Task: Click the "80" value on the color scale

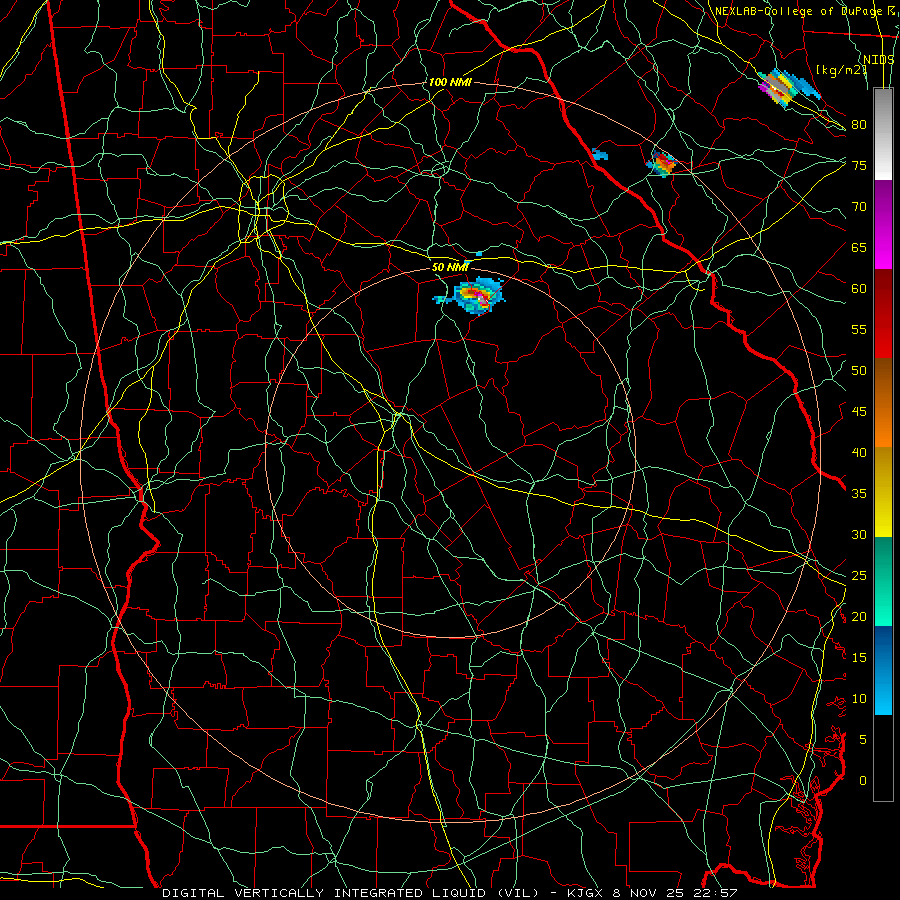Action: pyautogui.click(x=859, y=125)
